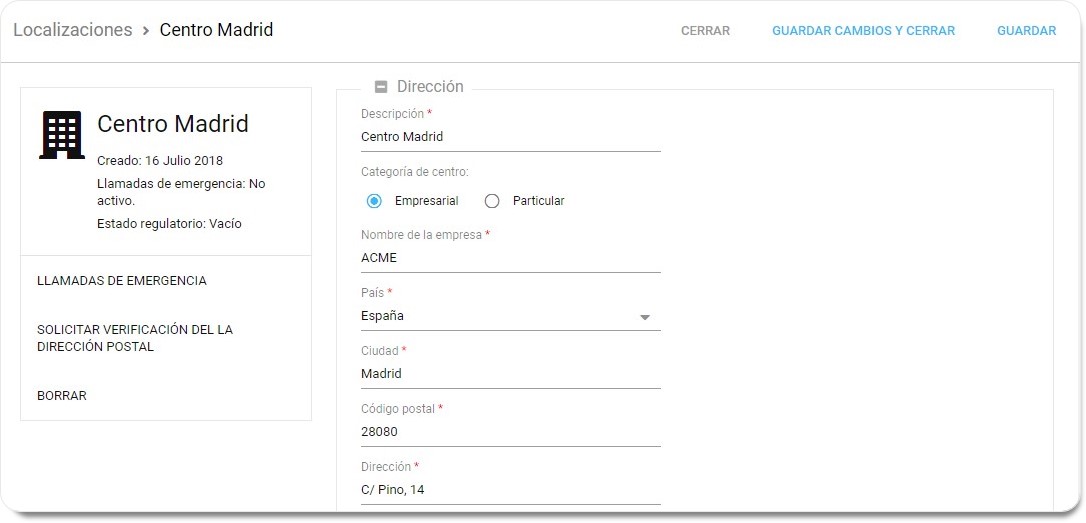Click the Código postal field
Viewport: 1086px width, 523px height.
510,432
